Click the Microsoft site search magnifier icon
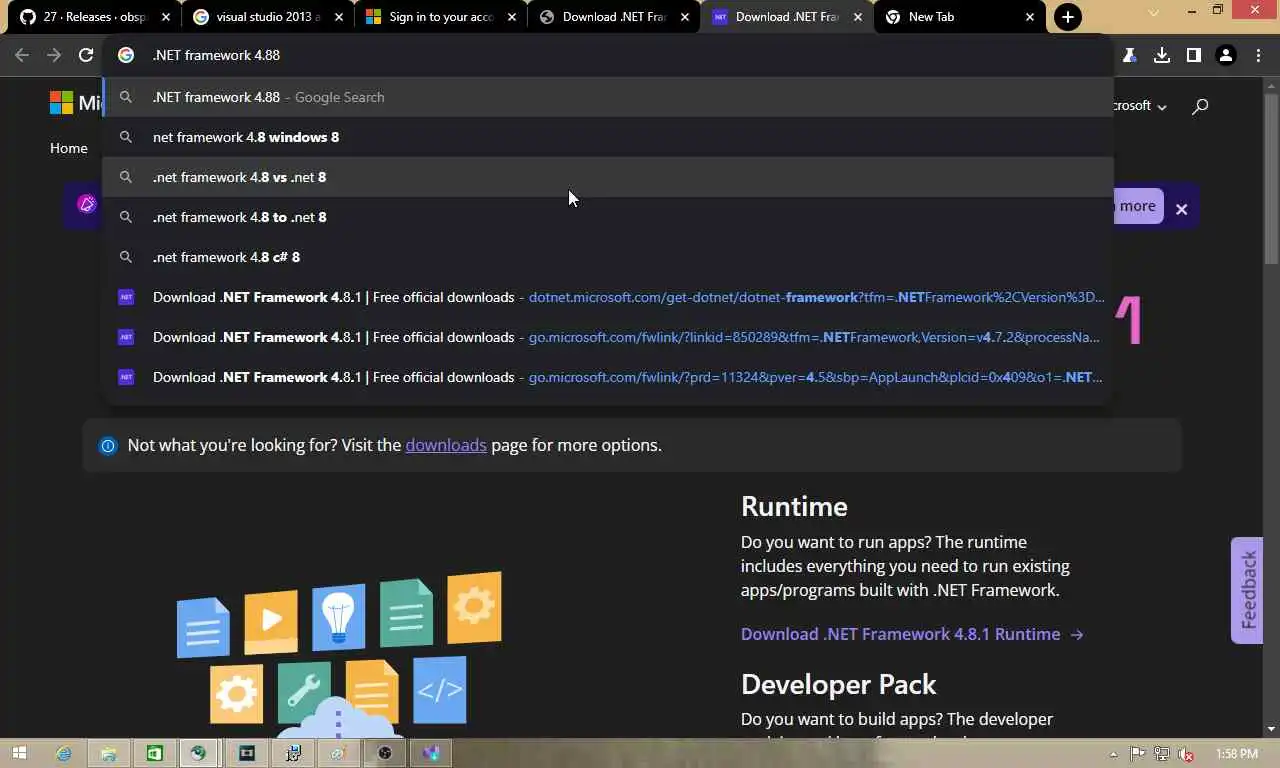The height and width of the screenshot is (768, 1280). click(x=1200, y=106)
